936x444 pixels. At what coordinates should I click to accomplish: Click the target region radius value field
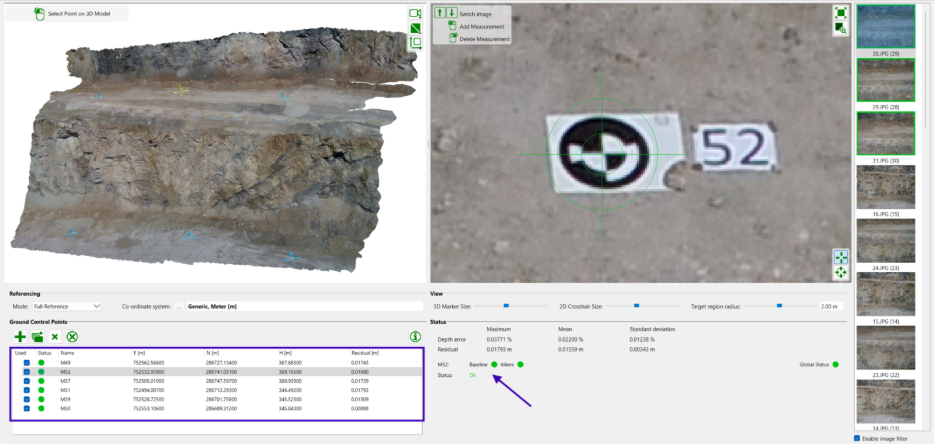[831, 306]
